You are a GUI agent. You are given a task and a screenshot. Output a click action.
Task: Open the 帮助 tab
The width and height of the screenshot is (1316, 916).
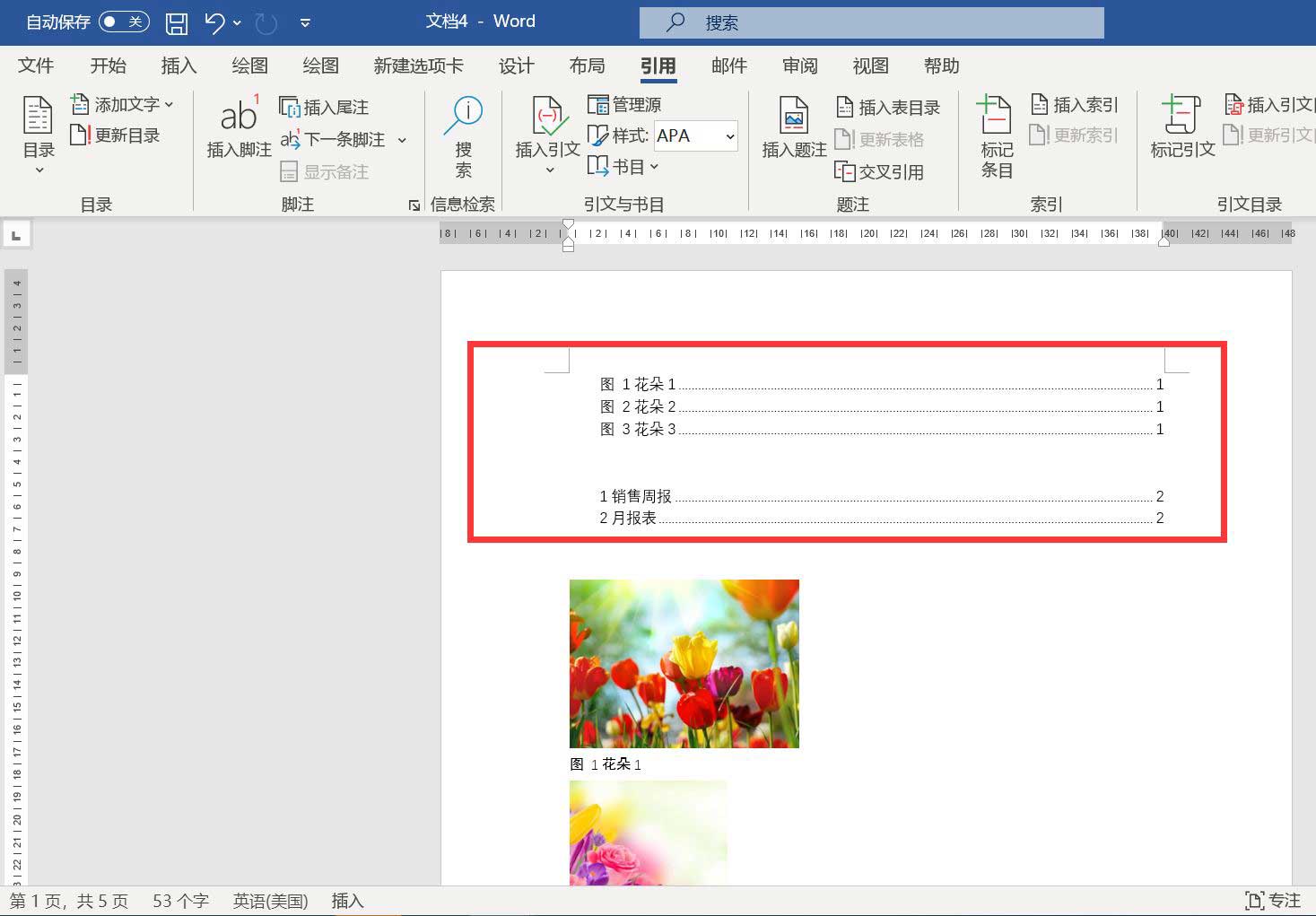coord(941,65)
